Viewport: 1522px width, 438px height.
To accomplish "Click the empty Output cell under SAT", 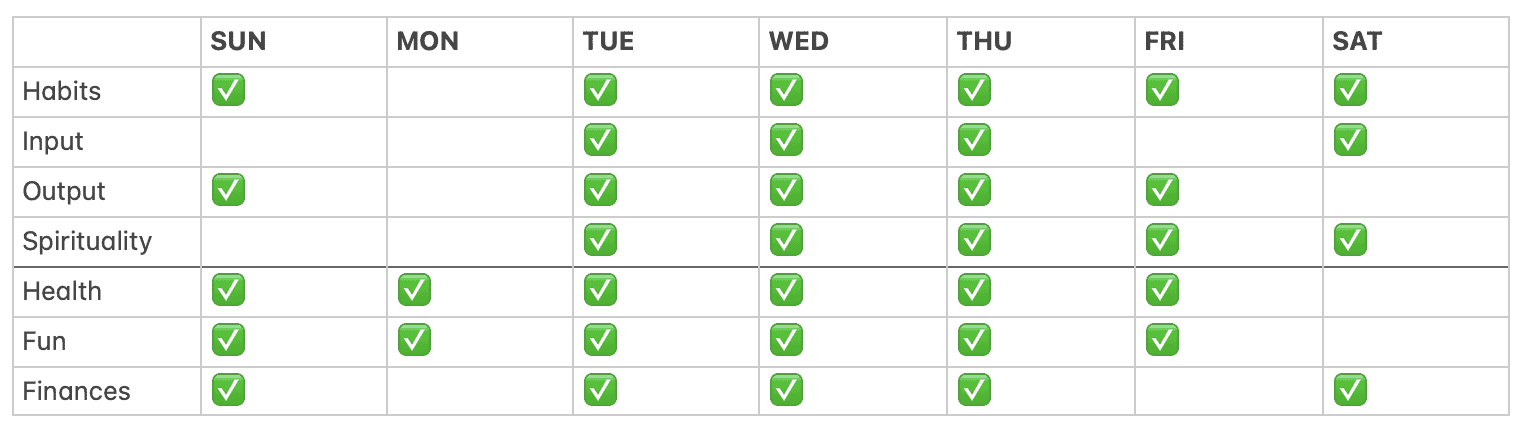I will click(1416, 192).
